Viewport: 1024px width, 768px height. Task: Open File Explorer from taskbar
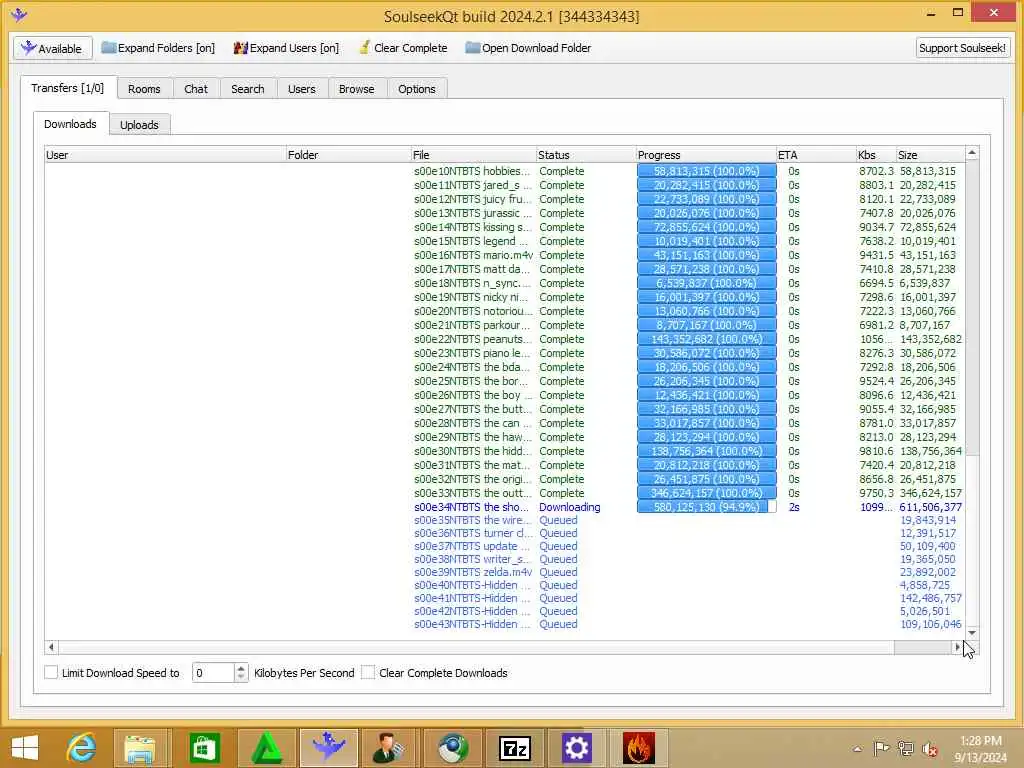coord(140,748)
